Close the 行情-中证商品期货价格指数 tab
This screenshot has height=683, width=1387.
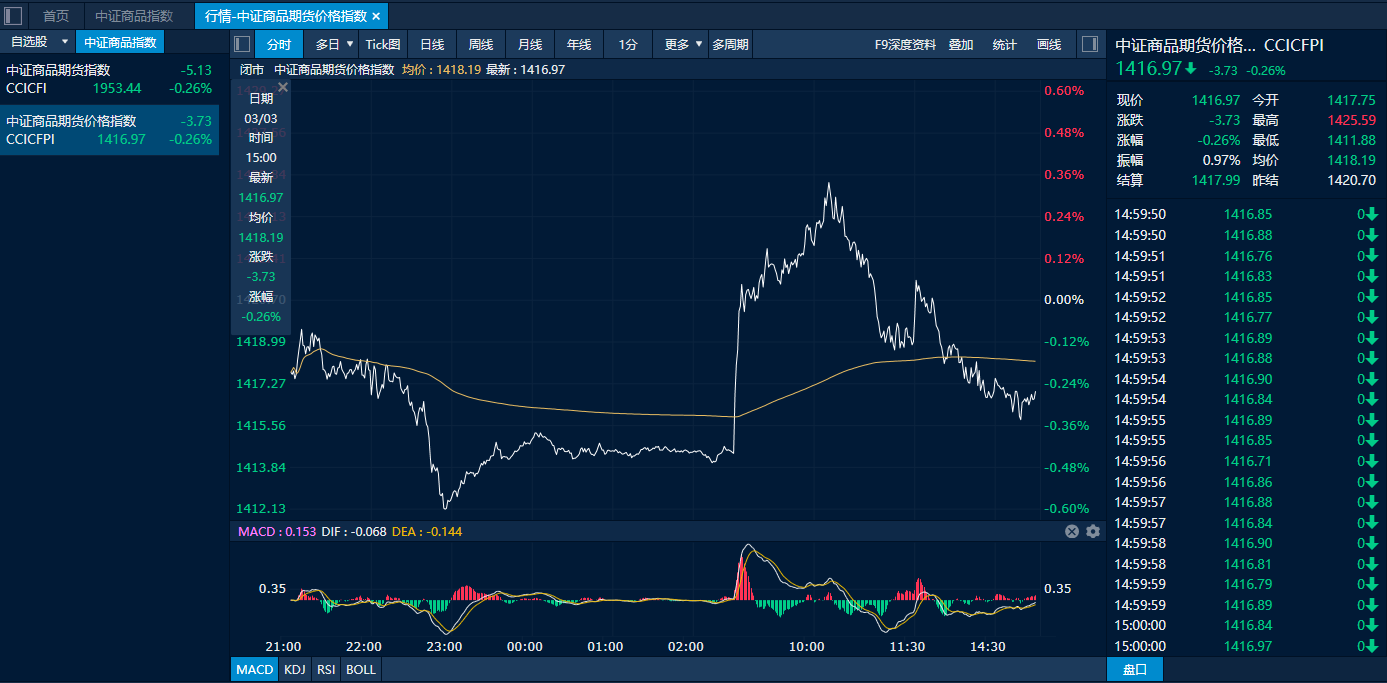(x=376, y=16)
